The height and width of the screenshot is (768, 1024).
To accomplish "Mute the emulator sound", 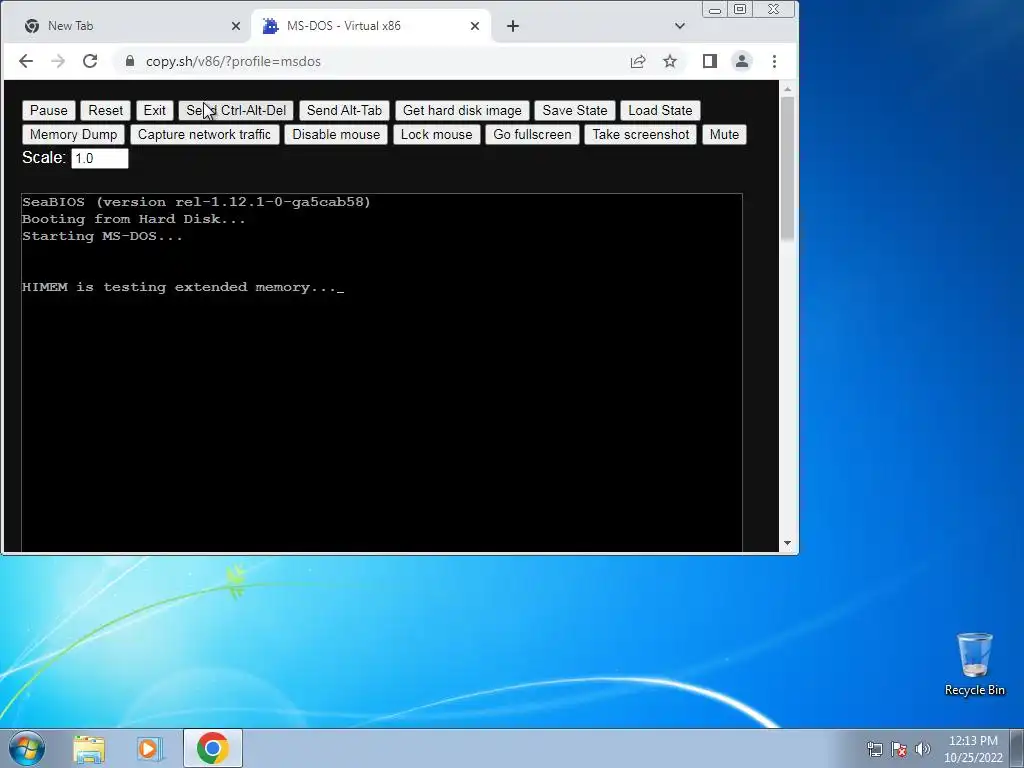I will point(724,135).
